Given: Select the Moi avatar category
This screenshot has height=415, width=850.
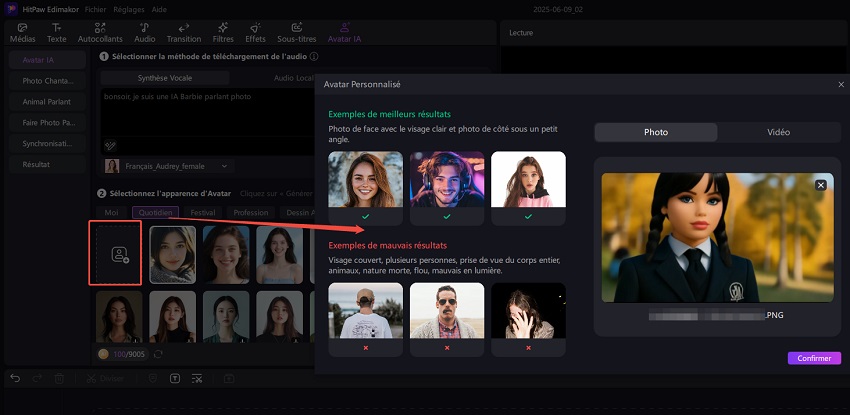Looking at the screenshot, I should (111, 212).
